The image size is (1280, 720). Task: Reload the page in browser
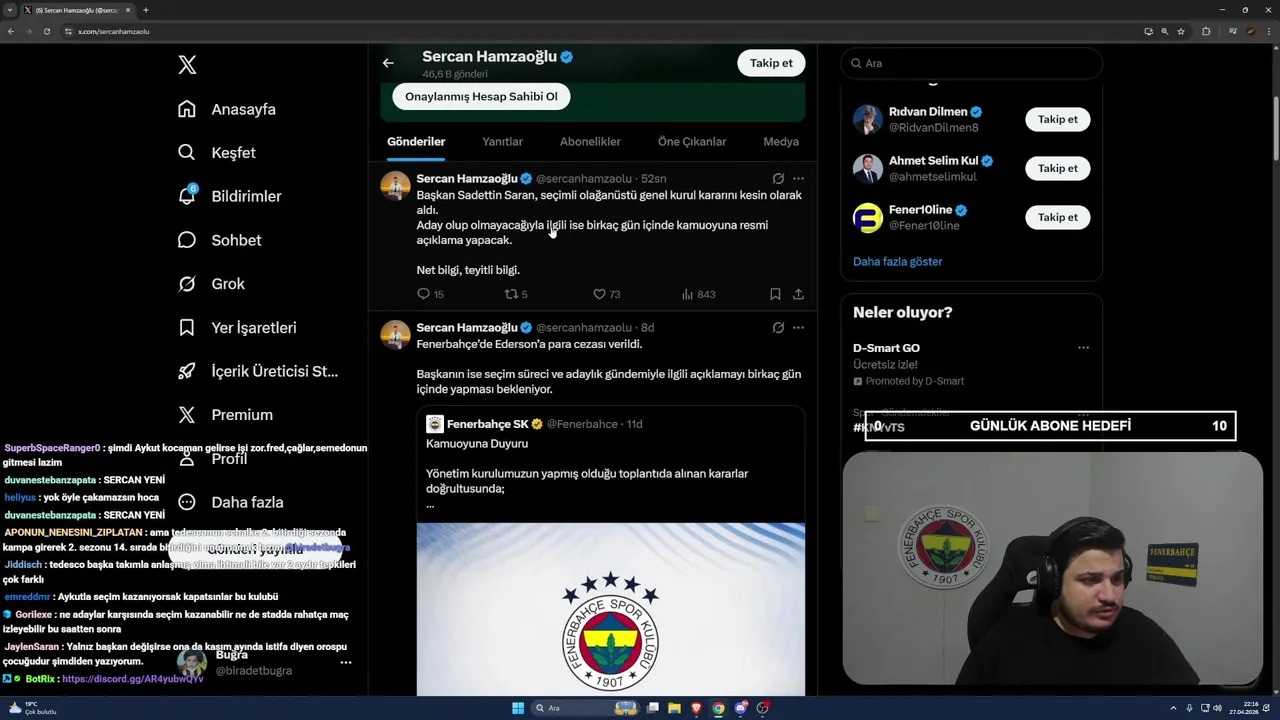(x=47, y=31)
